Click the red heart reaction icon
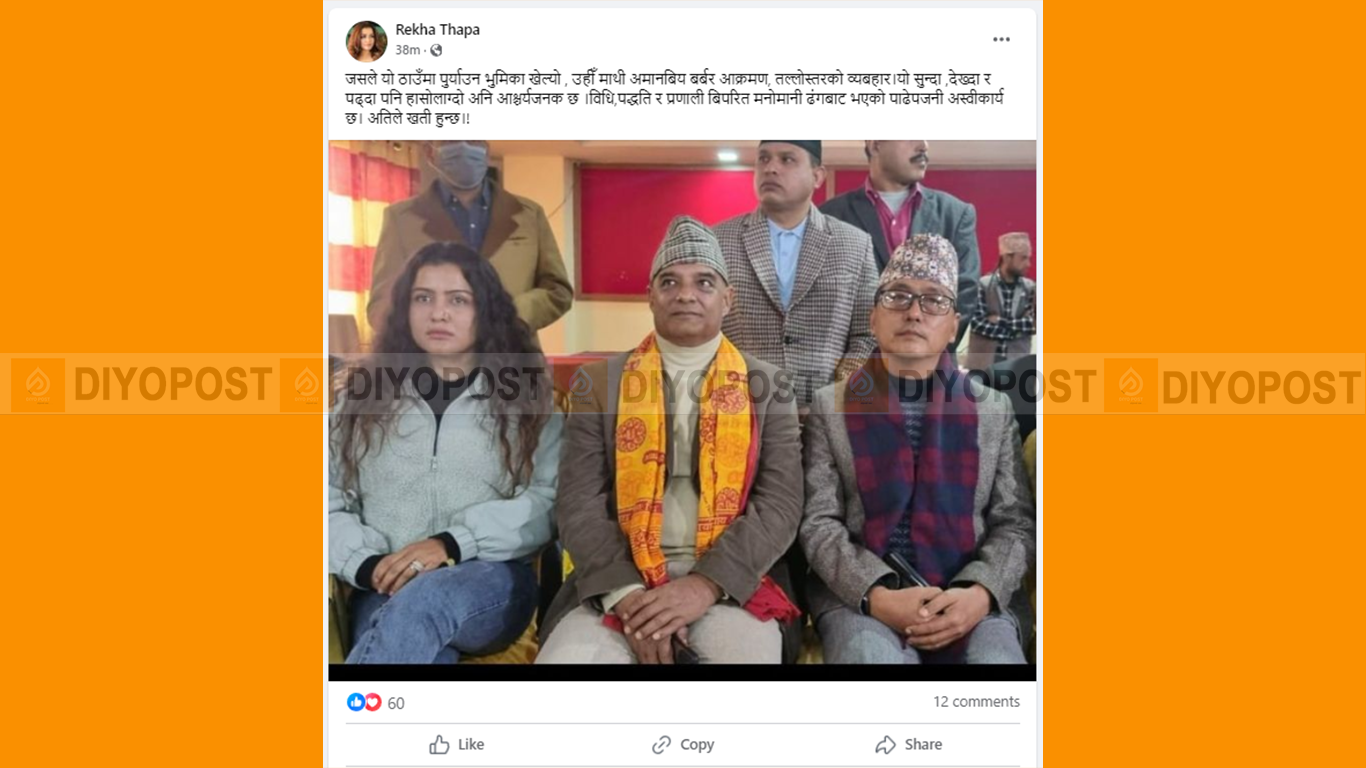 (x=372, y=702)
